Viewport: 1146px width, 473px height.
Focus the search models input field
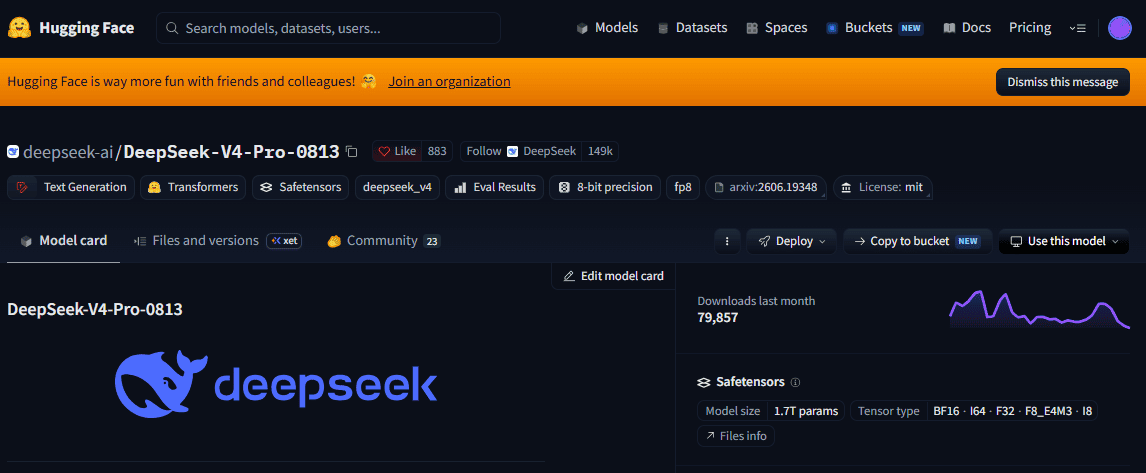[328, 28]
